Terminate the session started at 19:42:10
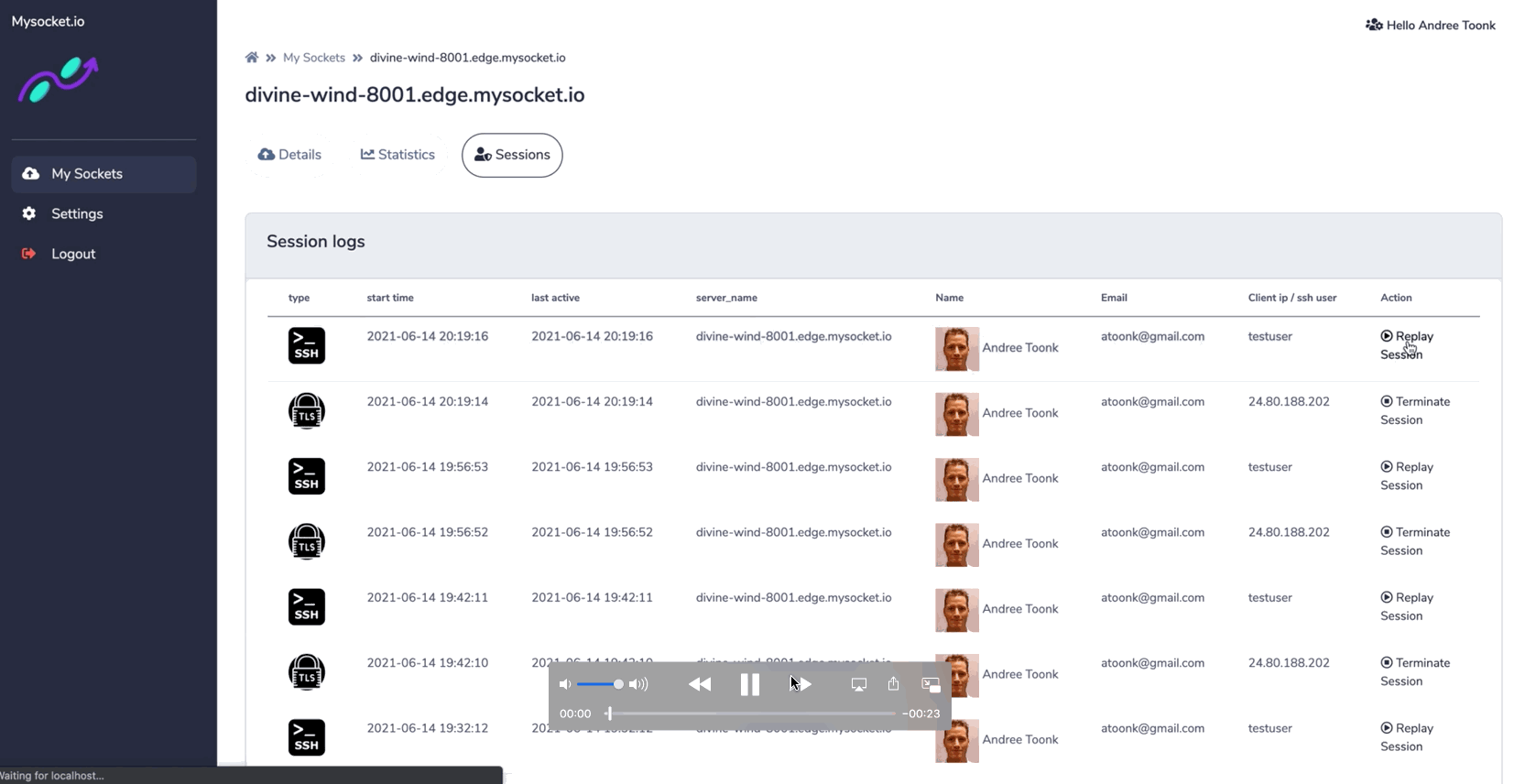Viewport: 1525px width, 784px height. [x=1415, y=672]
